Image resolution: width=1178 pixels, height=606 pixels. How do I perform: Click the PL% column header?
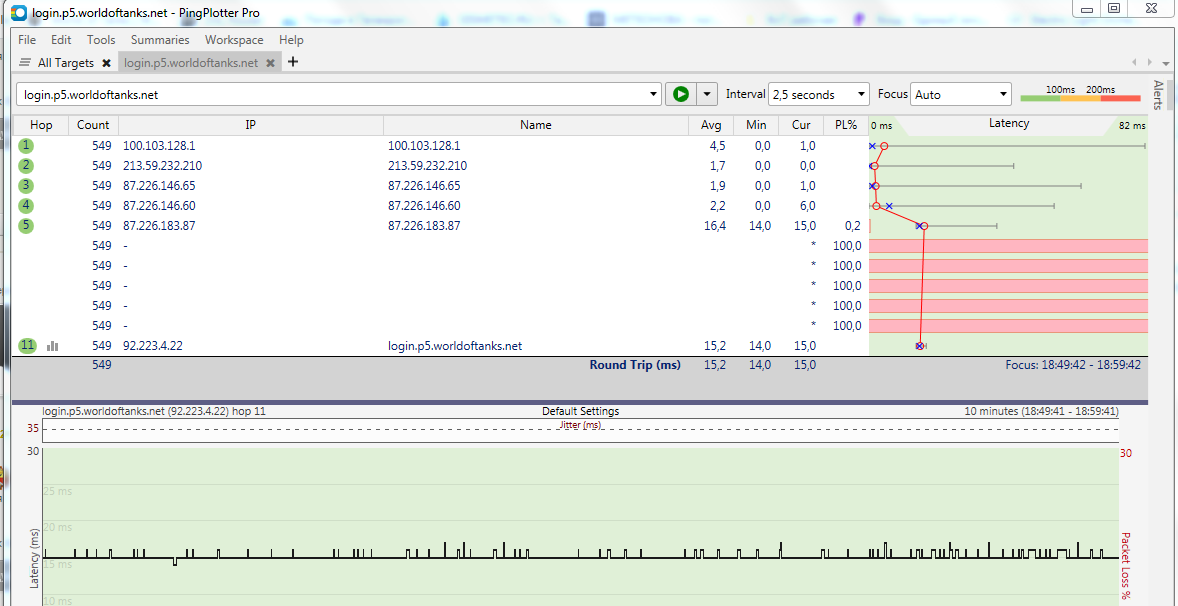(x=845, y=125)
